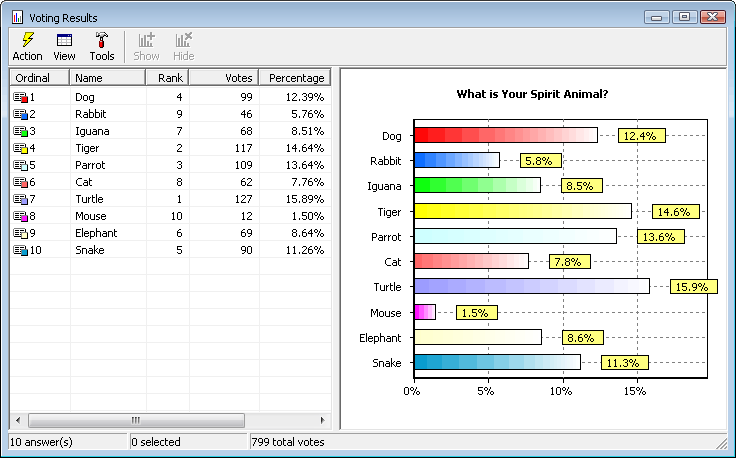Image resolution: width=736 pixels, height=458 pixels.
Task: Click the Voting Results title bar icon
Action: click(x=17, y=17)
